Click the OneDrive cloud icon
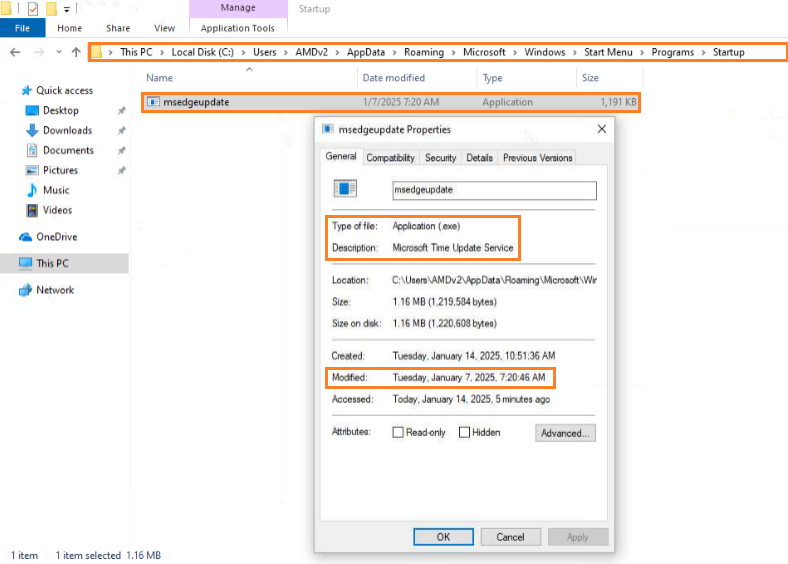 (x=26, y=237)
